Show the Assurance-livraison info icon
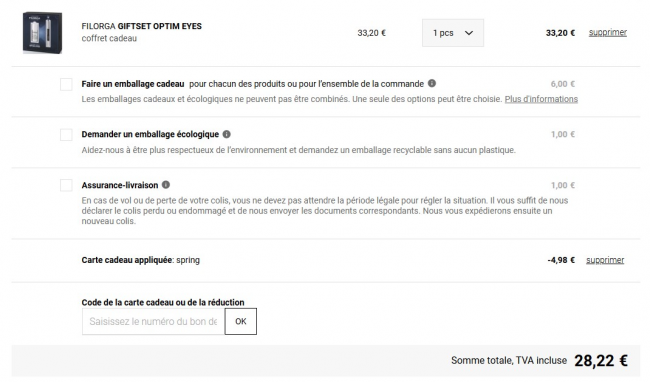 [x=166, y=185]
